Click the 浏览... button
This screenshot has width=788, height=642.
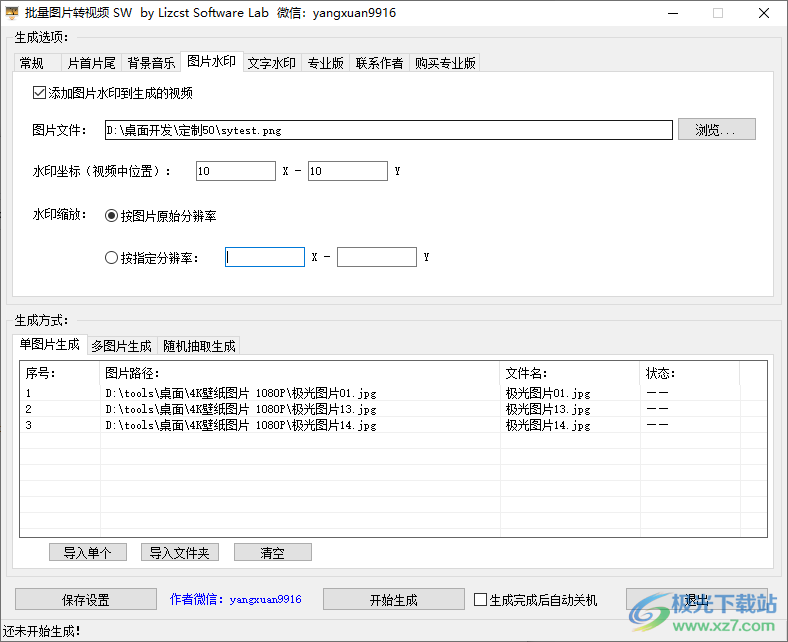click(x=716, y=129)
